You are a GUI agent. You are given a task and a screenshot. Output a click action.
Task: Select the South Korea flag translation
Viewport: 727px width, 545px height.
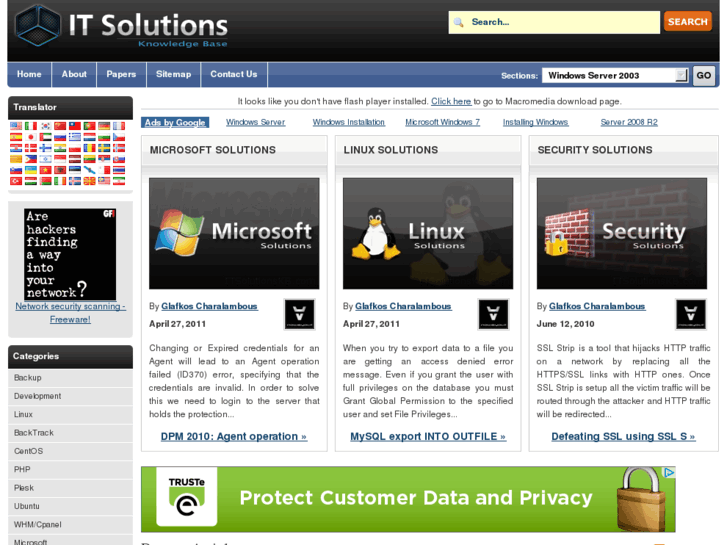click(45, 126)
